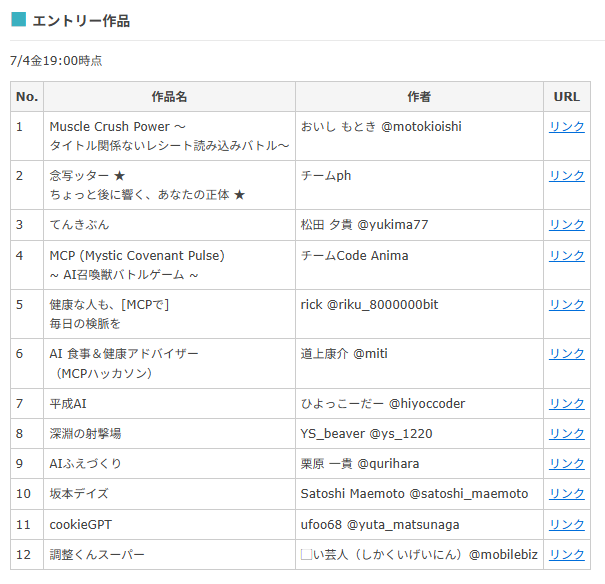Open the link for 念写ッター entry

tap(566, 176)
